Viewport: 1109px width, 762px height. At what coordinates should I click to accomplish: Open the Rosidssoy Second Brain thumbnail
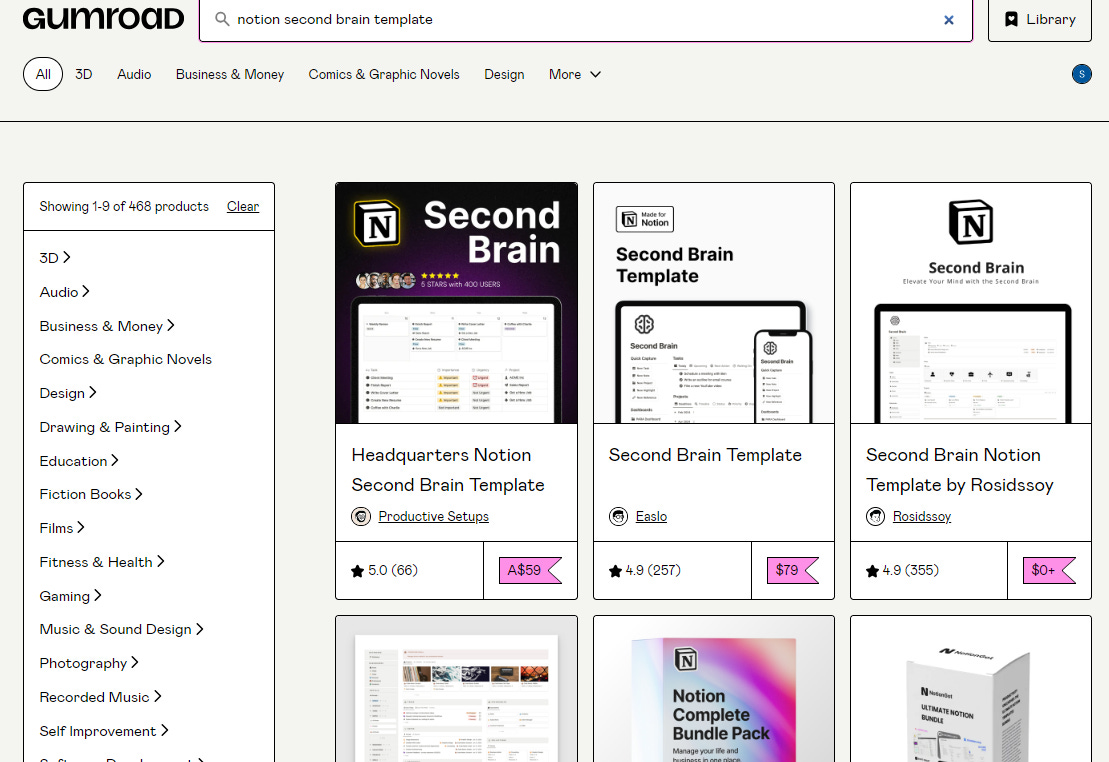(x=970, y=303)
